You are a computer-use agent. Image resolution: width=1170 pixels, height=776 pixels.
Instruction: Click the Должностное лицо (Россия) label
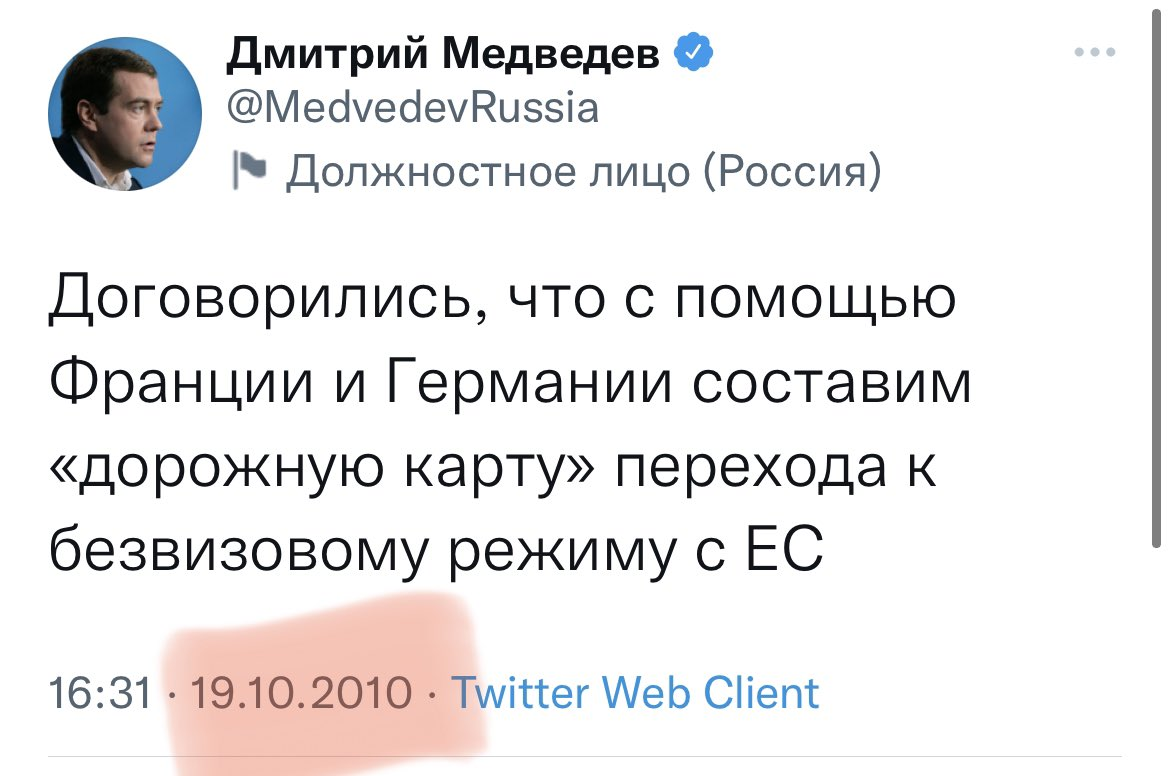(584, 172)
